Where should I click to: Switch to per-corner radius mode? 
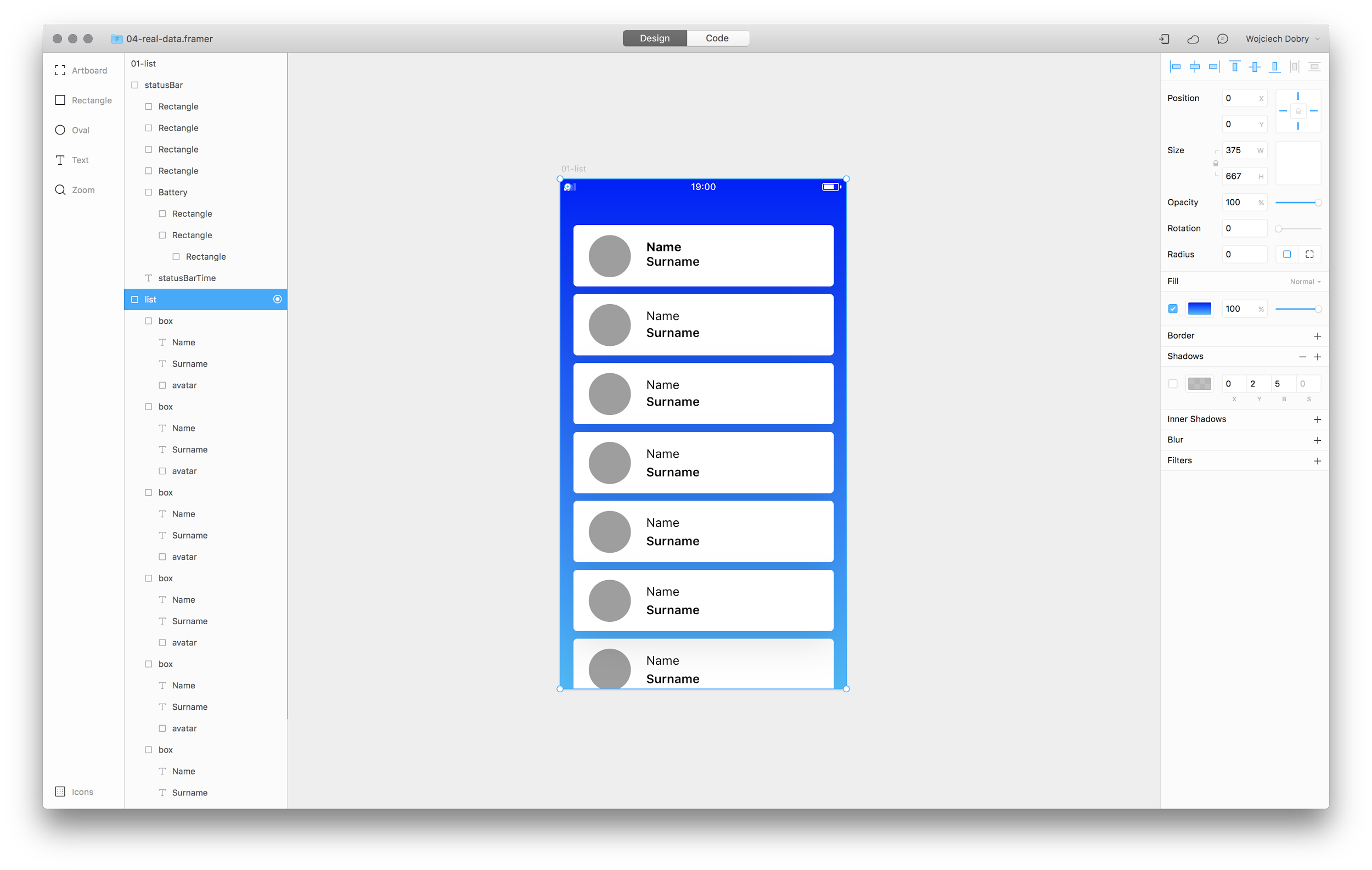[1309, 254]
